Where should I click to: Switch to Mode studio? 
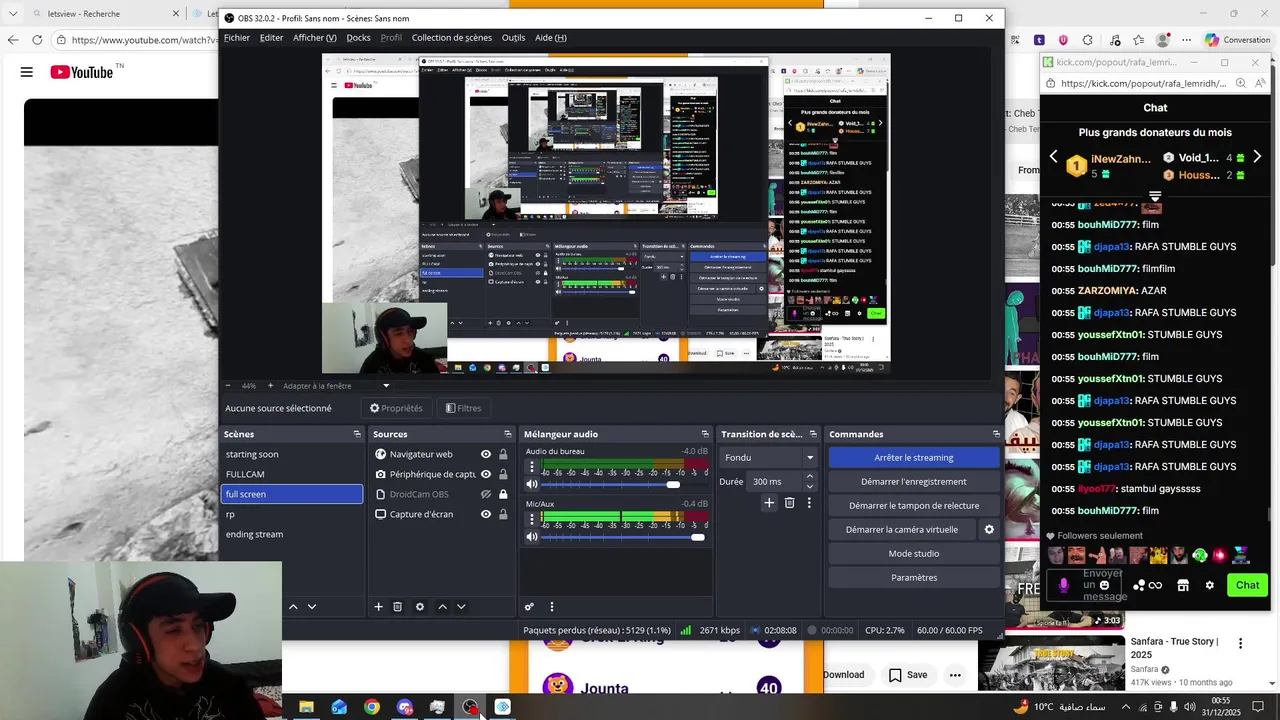tap(914, 554)
